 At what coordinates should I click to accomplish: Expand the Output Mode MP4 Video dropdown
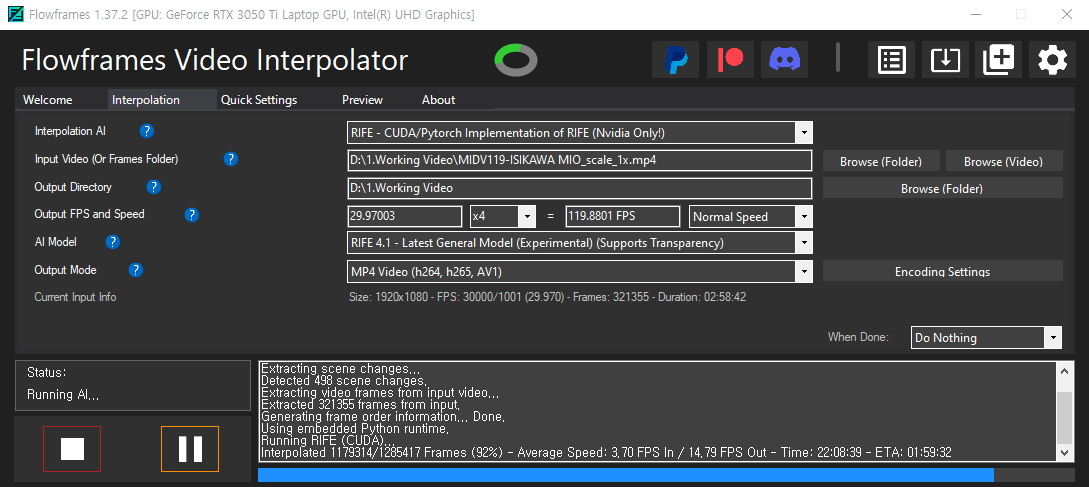804,271
